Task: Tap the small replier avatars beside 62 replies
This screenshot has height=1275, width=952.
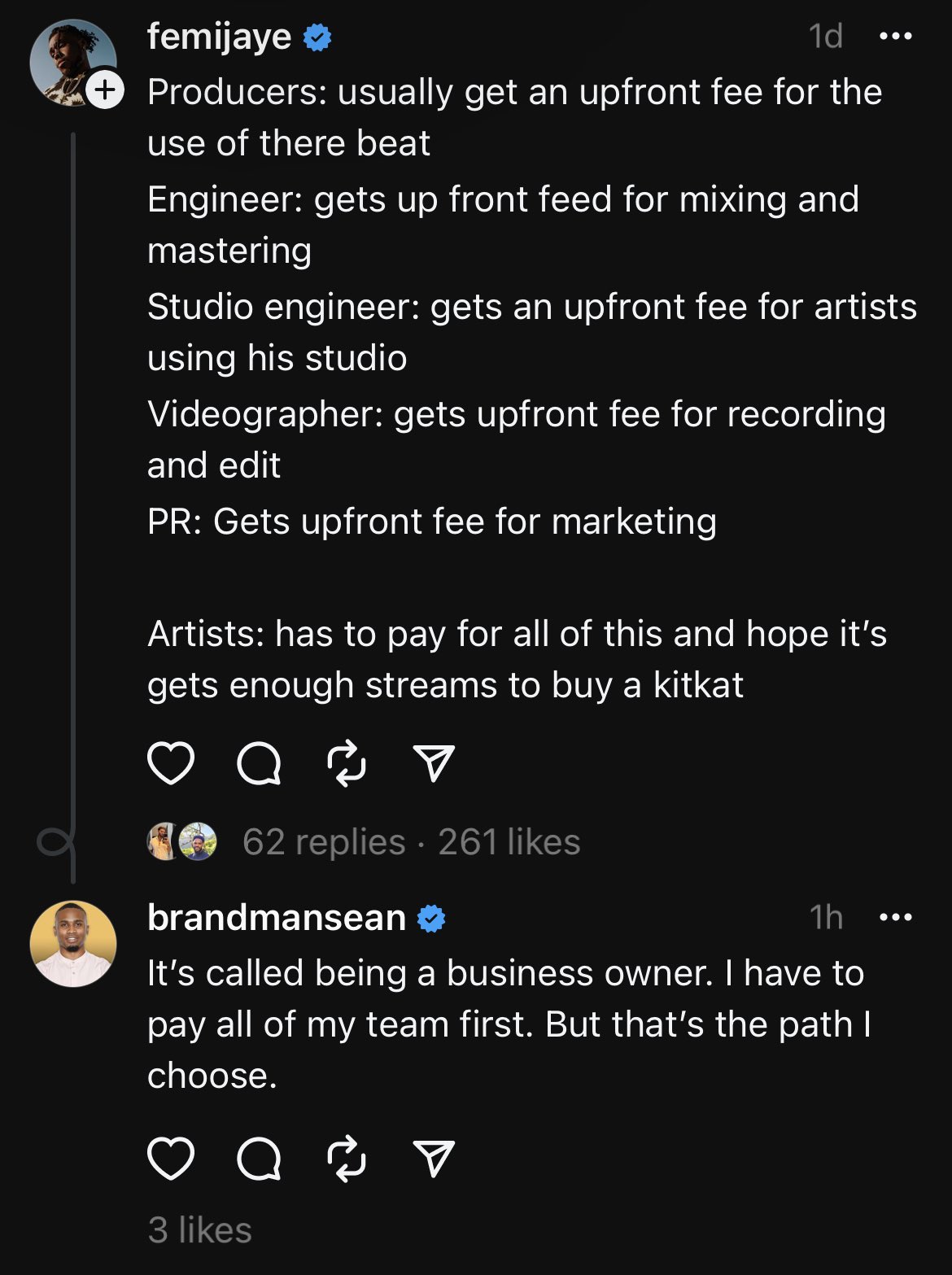Action: [x=182, y=842]
